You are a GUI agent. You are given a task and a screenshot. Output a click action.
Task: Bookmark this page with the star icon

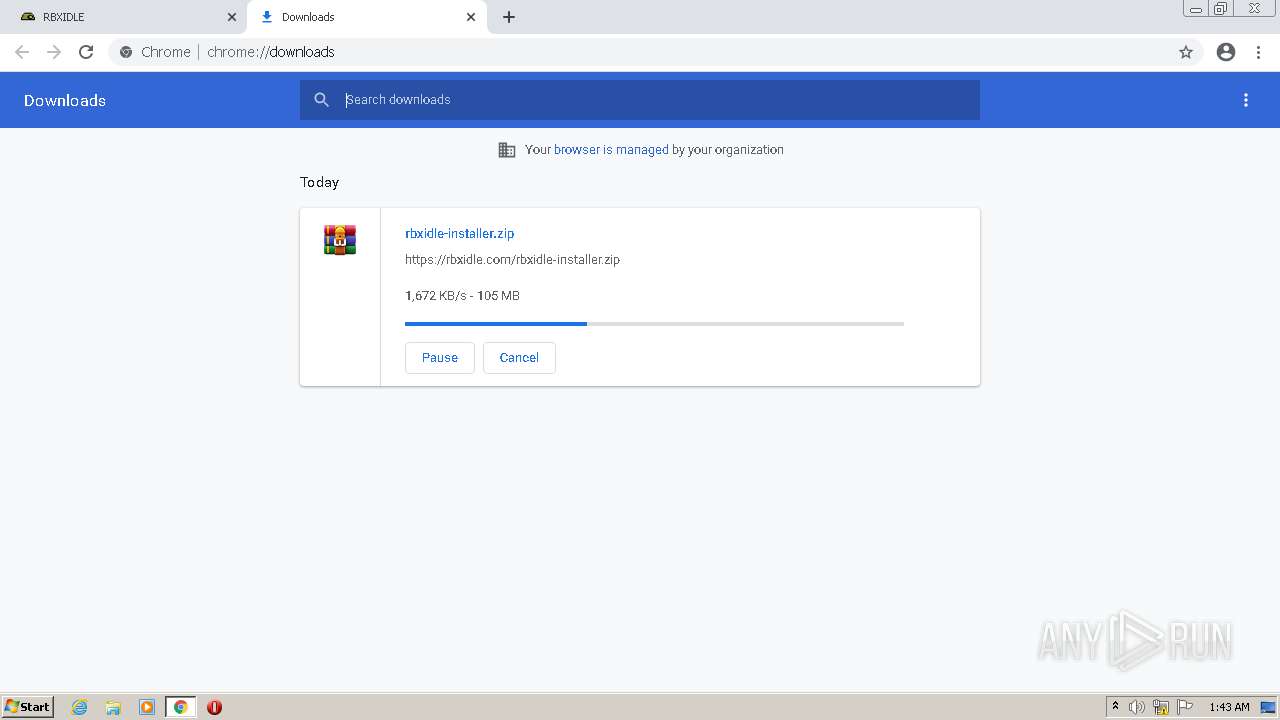[x=1186, y=52]
